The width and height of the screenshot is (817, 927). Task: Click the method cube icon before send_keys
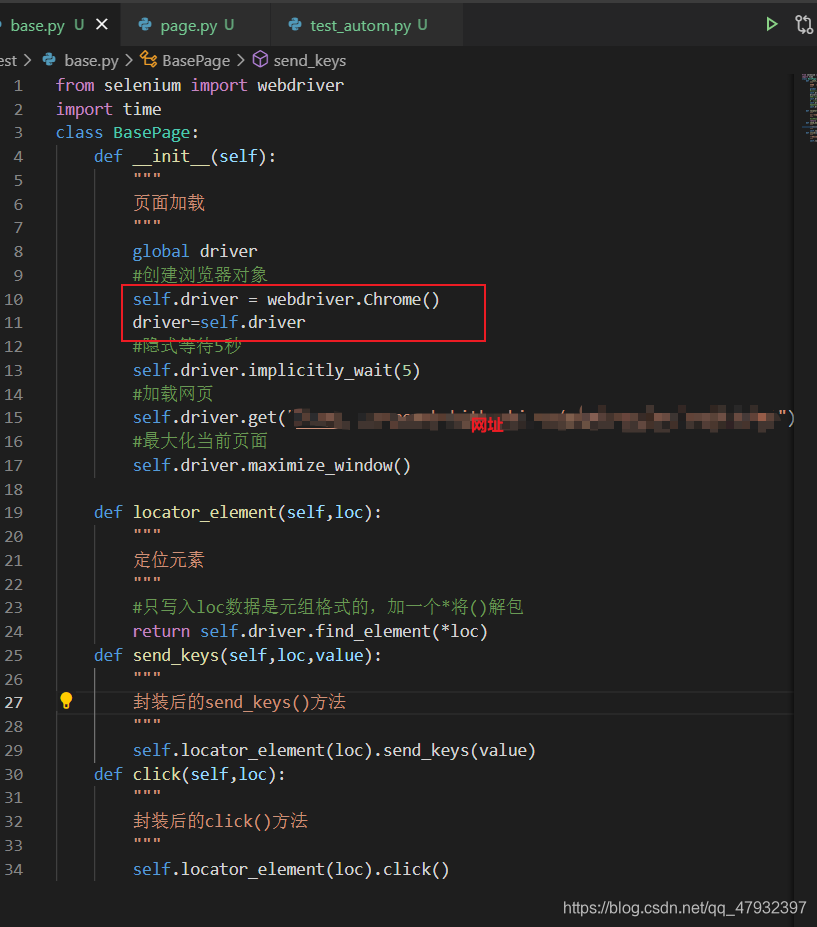pos(260,60)
